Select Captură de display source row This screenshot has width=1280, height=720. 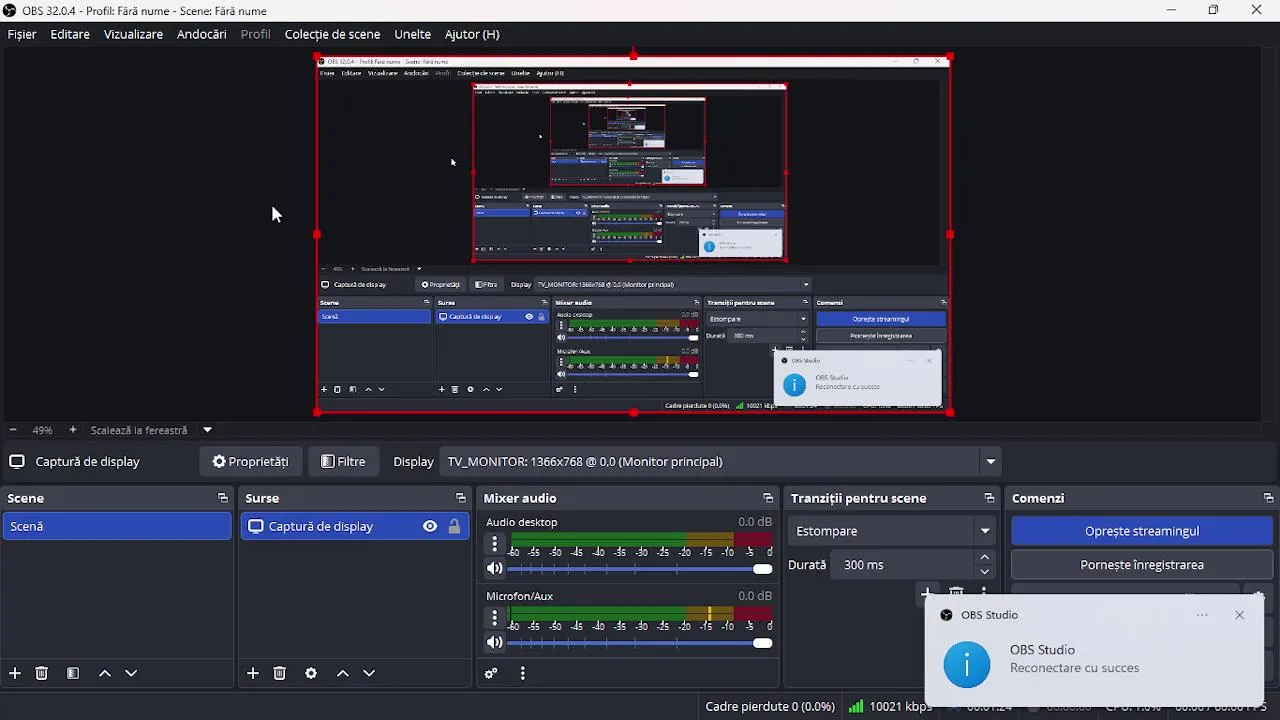click(x=354, y=526)
